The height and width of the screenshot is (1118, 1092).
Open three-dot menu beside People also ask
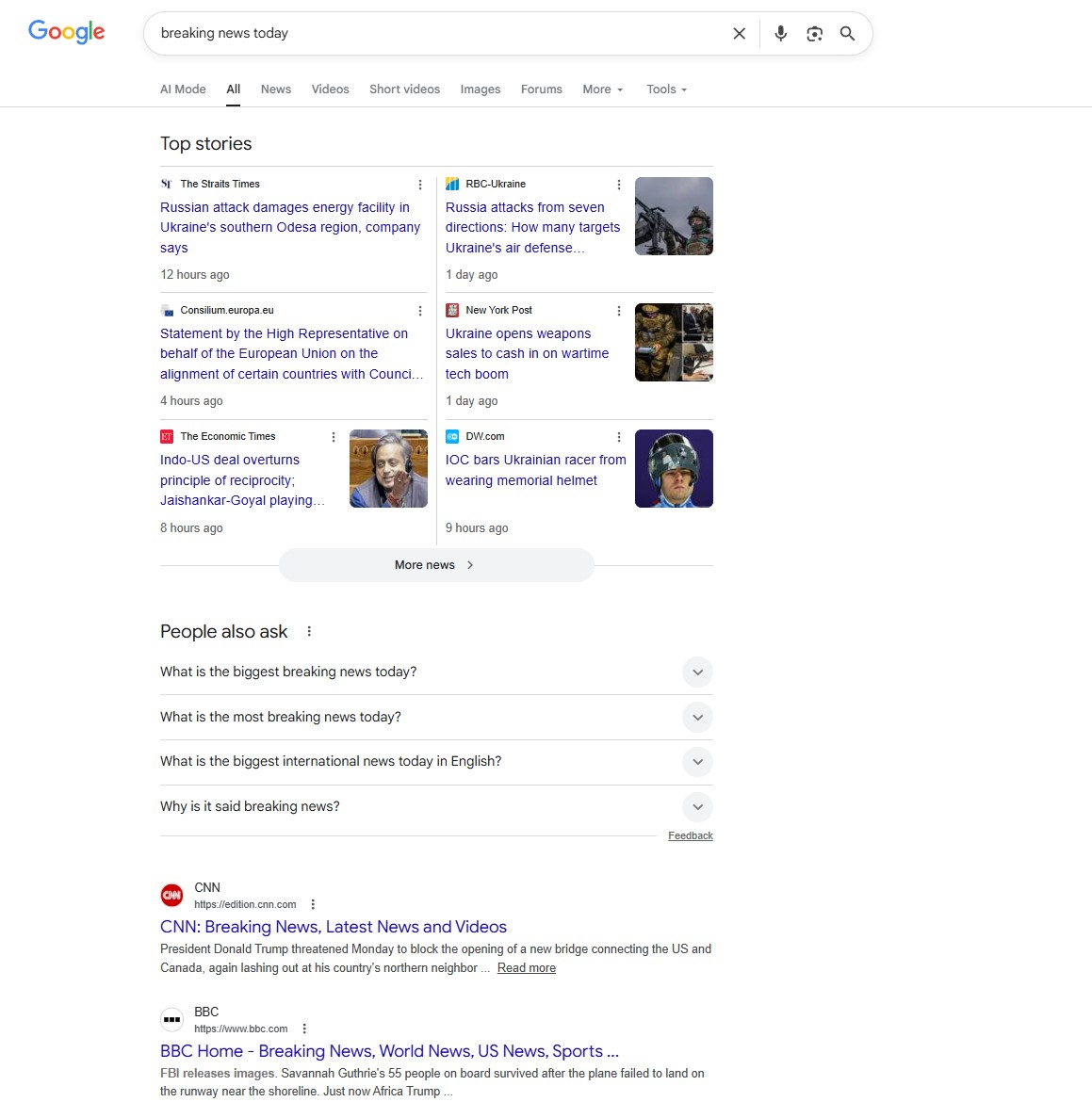tap(309, 631)
